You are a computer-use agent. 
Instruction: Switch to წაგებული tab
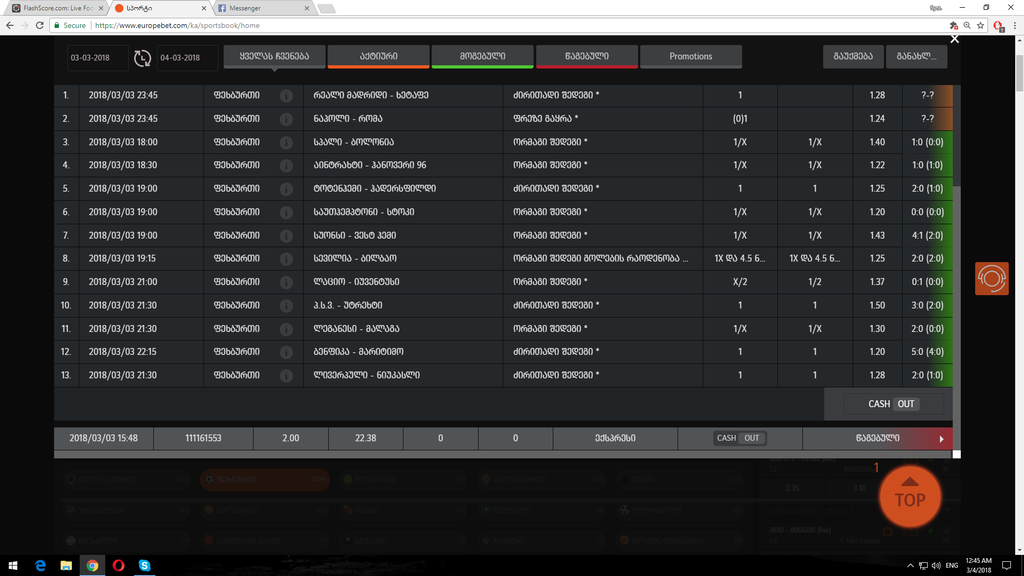(x=586, y=56)
